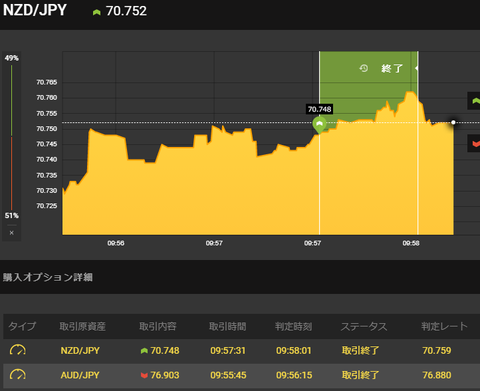Click the green HIGH arrow button at chart right

click(474, 101)
